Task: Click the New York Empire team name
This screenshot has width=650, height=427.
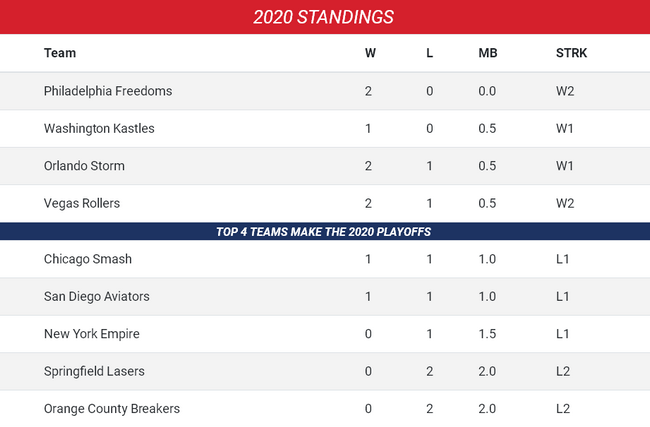Action: click(92, 334)
